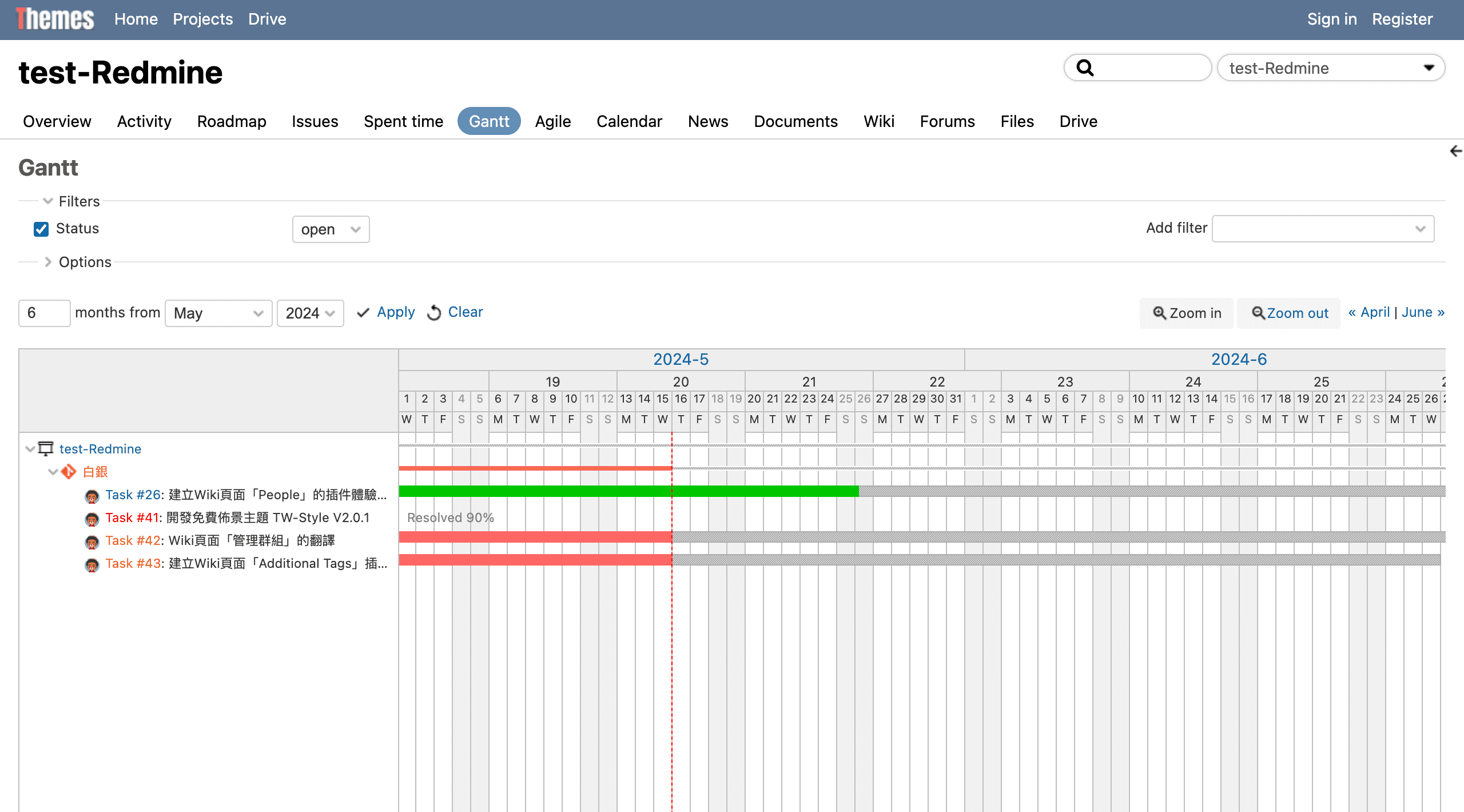Click the Apply checkmark icon
The height and width of the screenshot is (812, 1464).
[x=363, y=313]
